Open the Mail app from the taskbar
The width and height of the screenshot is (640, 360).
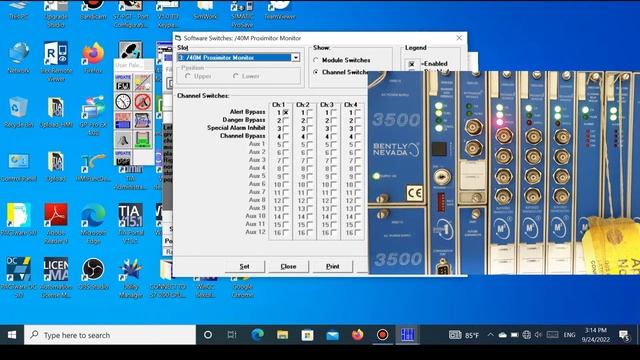point(332,335)
